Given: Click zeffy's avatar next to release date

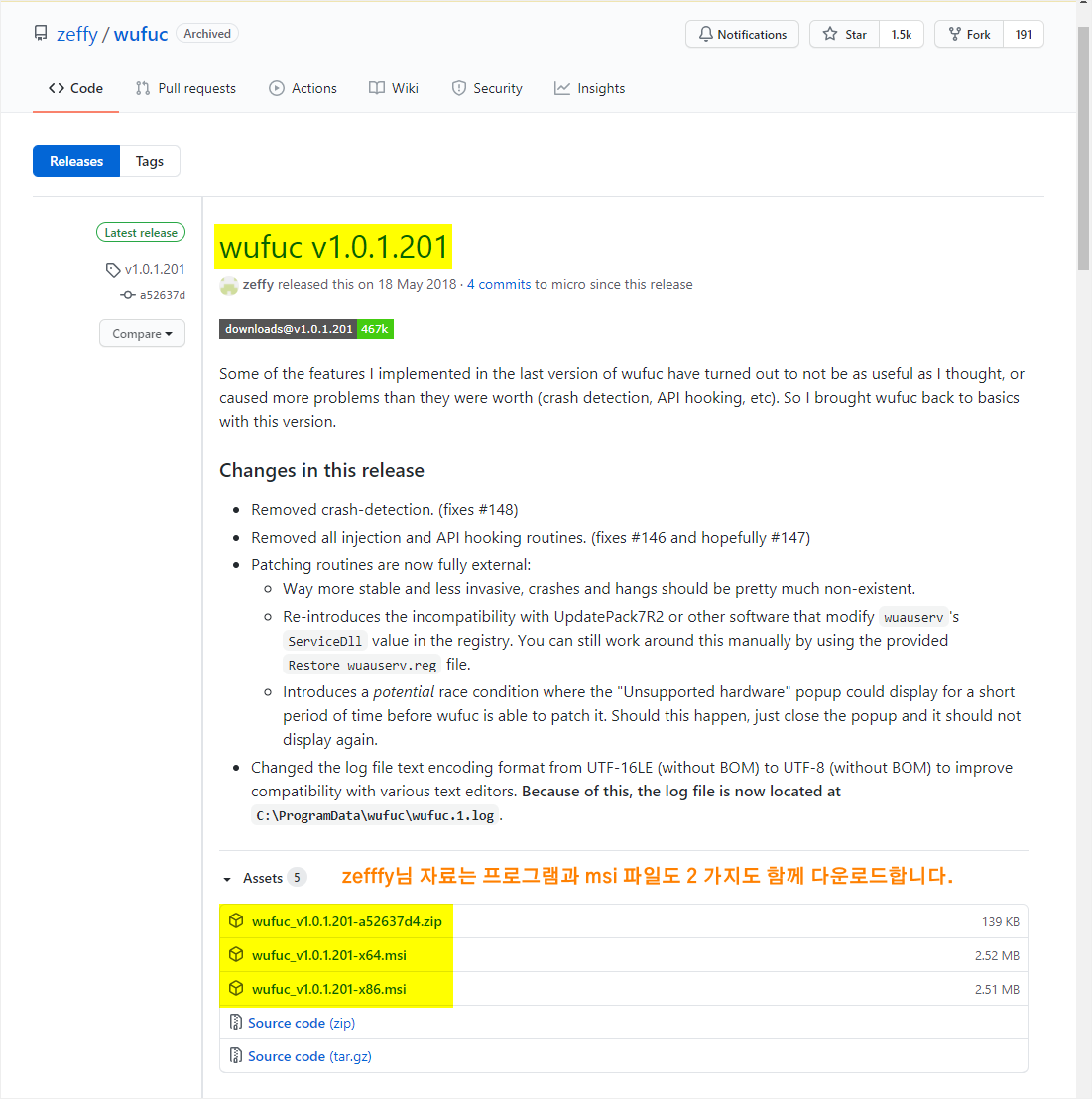Looking at the screenshot, I should click(228, 285).
